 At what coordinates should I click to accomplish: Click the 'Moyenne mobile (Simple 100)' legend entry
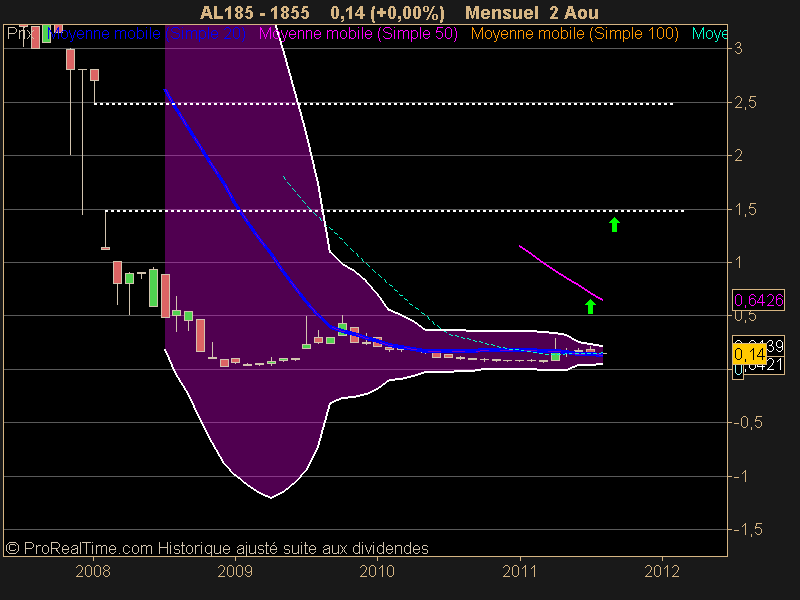(x=574, y=34)
